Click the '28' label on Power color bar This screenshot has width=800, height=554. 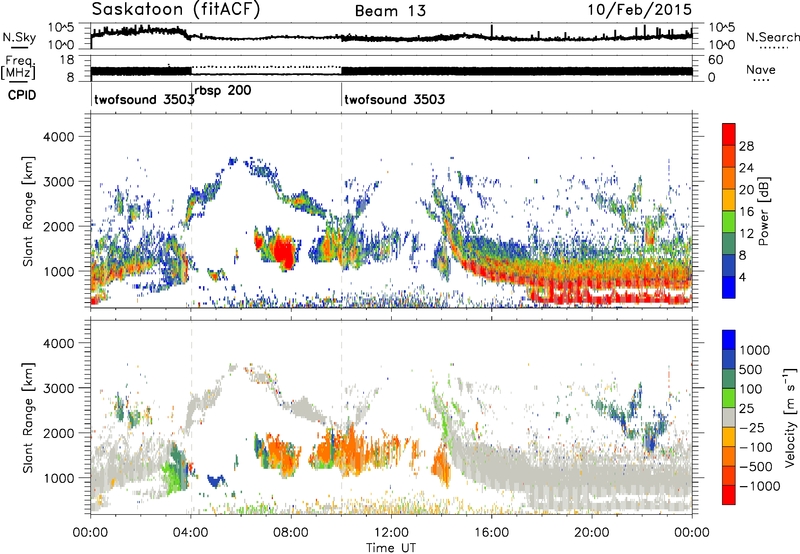click(x=746, y=146)
